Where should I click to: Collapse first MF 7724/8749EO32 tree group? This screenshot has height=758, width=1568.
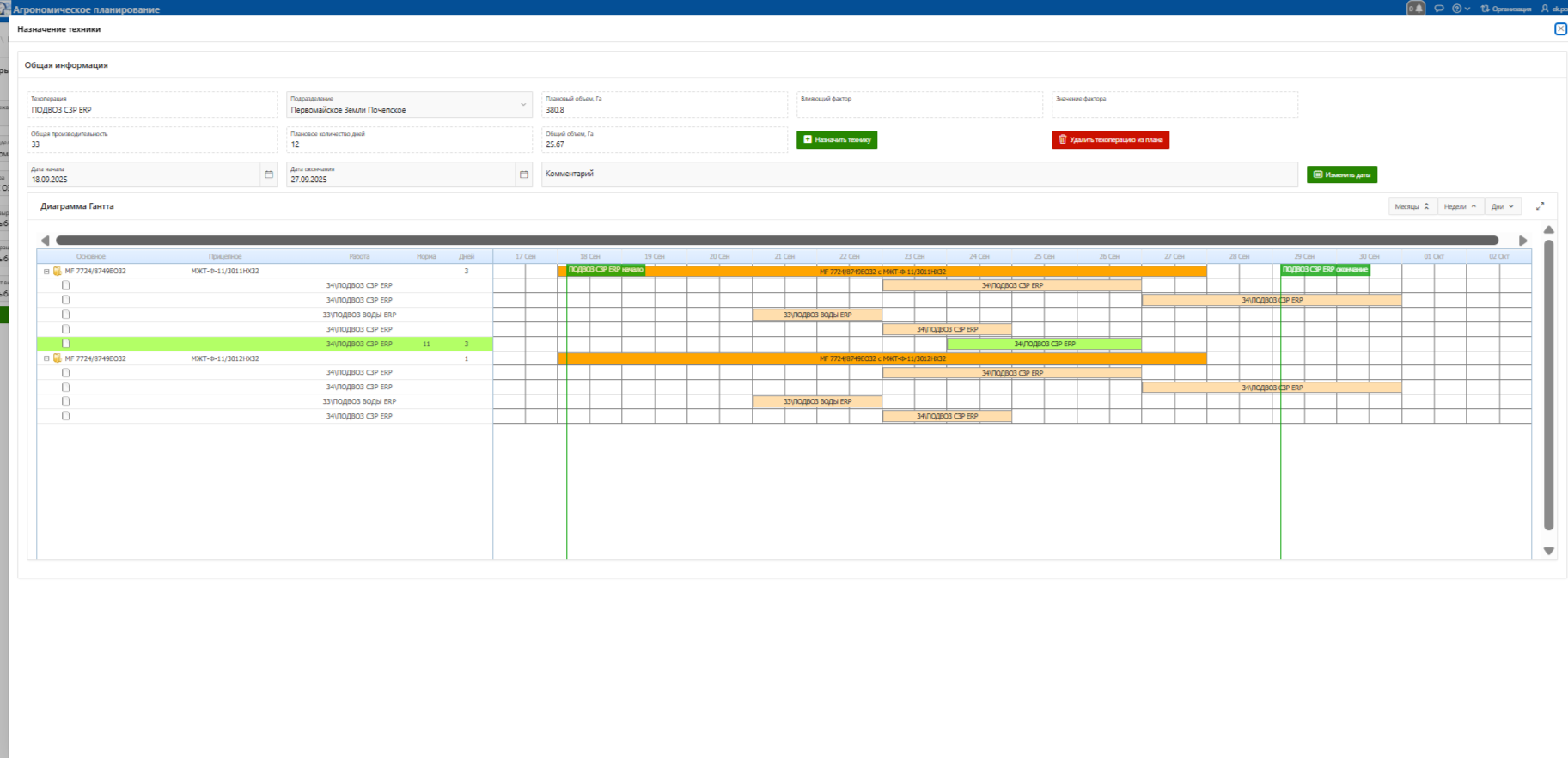46,272
